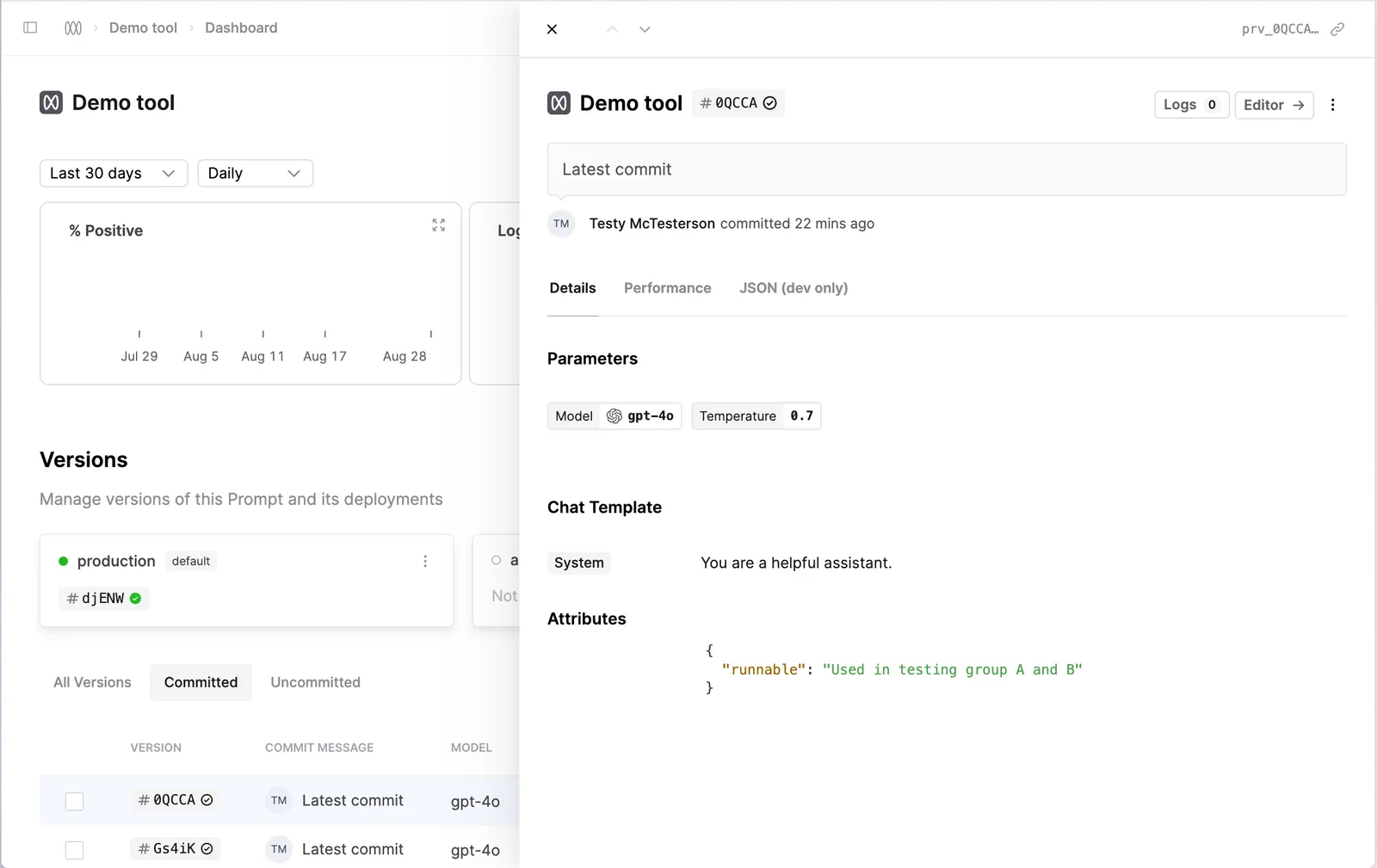Click TM avatar in Gs4iK table row
This screenshot has width=1377, height=868.
(279, 849)
